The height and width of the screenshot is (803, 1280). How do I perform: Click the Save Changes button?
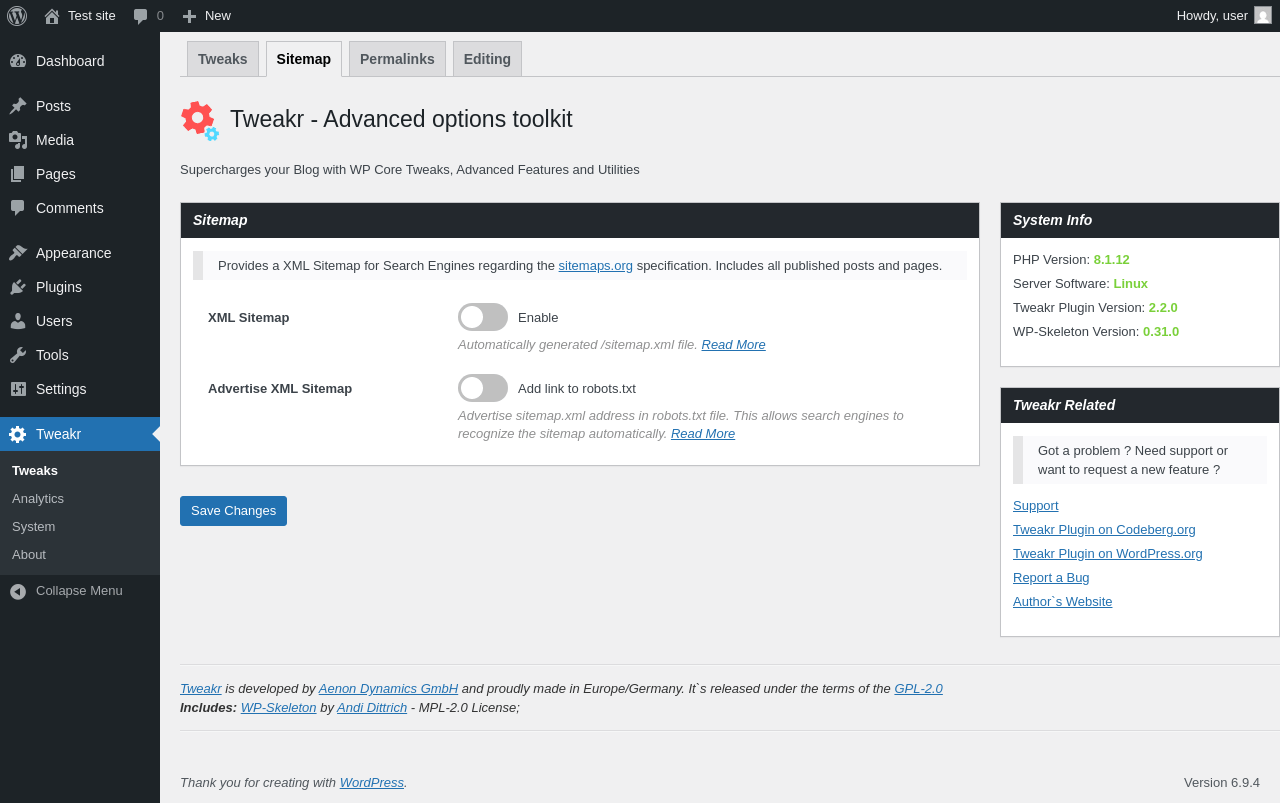click(233, 511)
